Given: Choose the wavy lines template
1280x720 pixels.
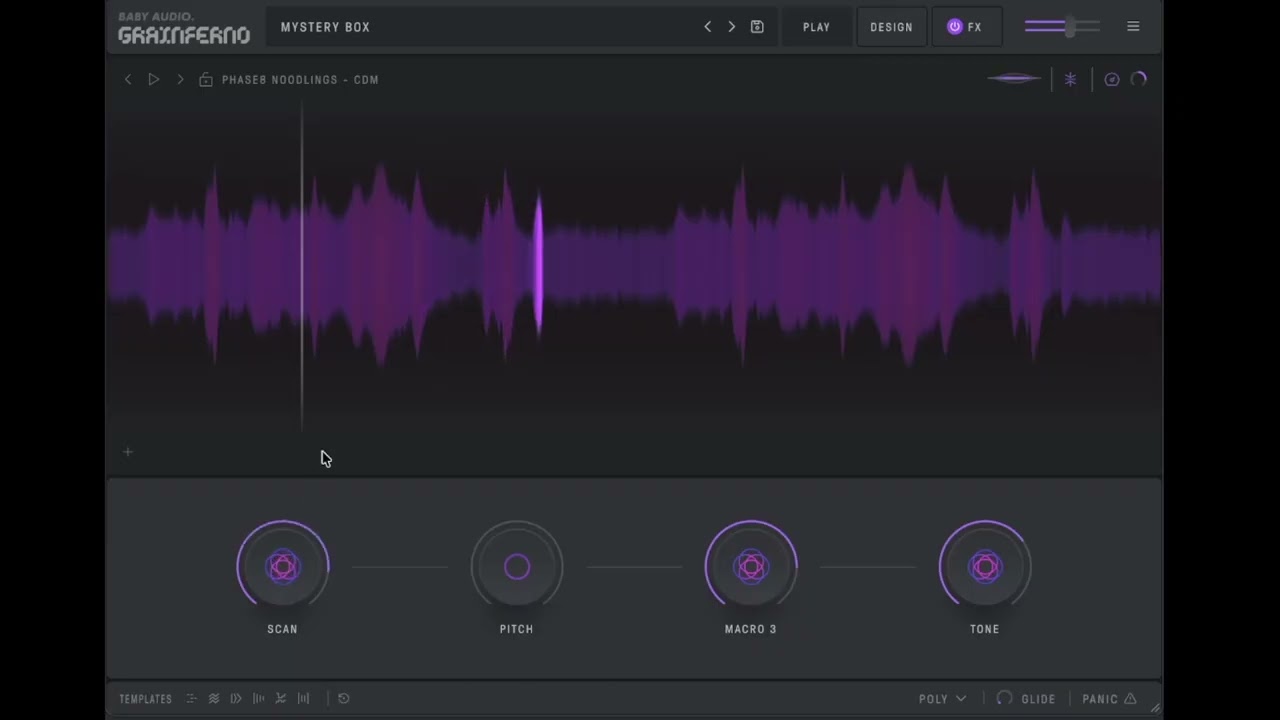Looking at the screenshot, I should pyautogui.click(x=213, y=699).
